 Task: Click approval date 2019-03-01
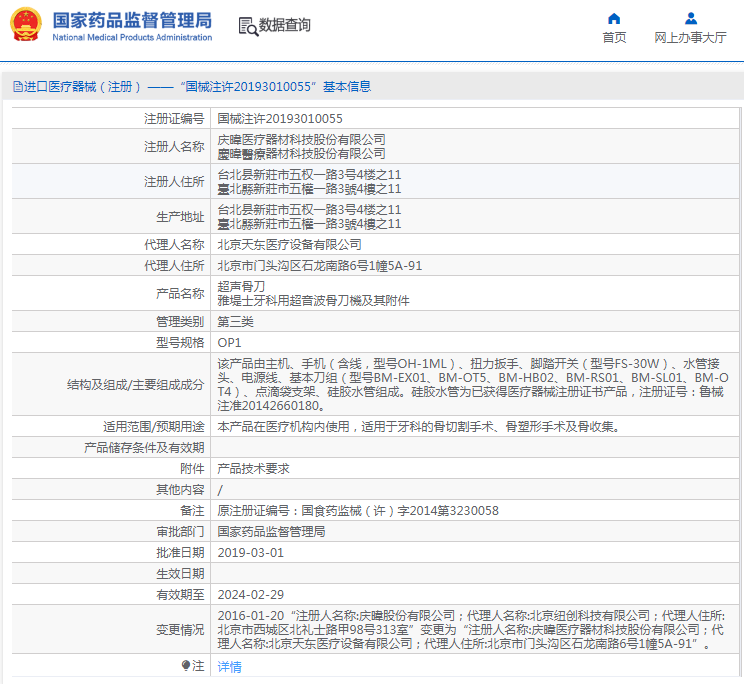pyautogui.click(x=251, y=552)
